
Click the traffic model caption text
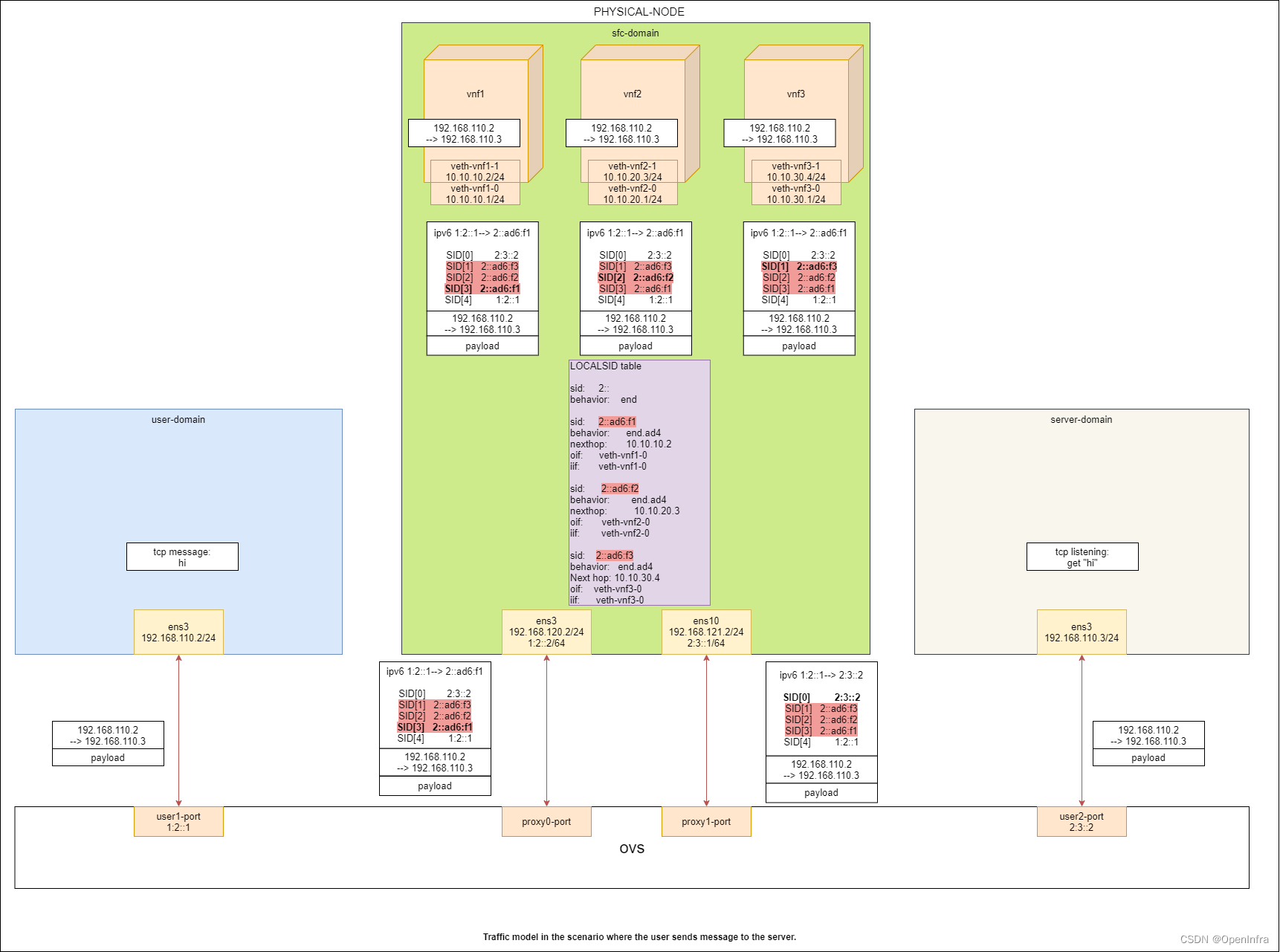pos(639,937)
